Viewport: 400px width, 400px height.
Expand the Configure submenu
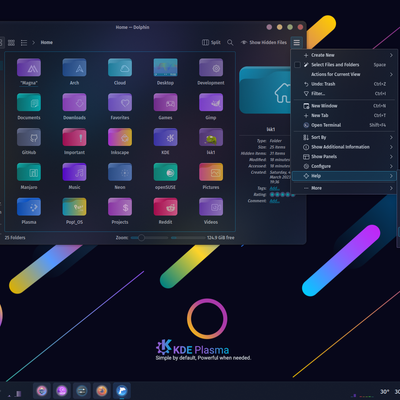point(344,166)
